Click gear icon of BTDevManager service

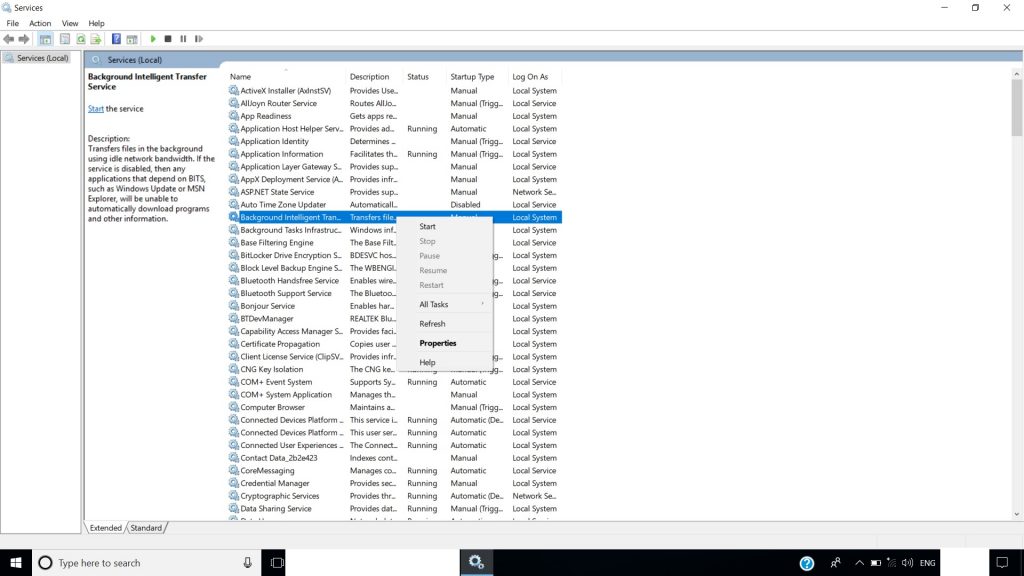tap(234, 319)
